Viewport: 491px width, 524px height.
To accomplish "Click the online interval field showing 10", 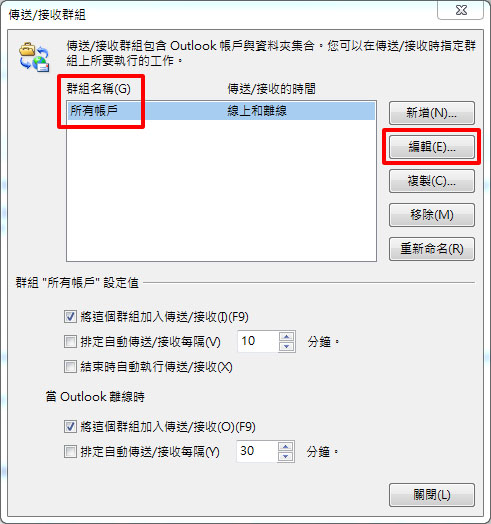I will (258, 341).
